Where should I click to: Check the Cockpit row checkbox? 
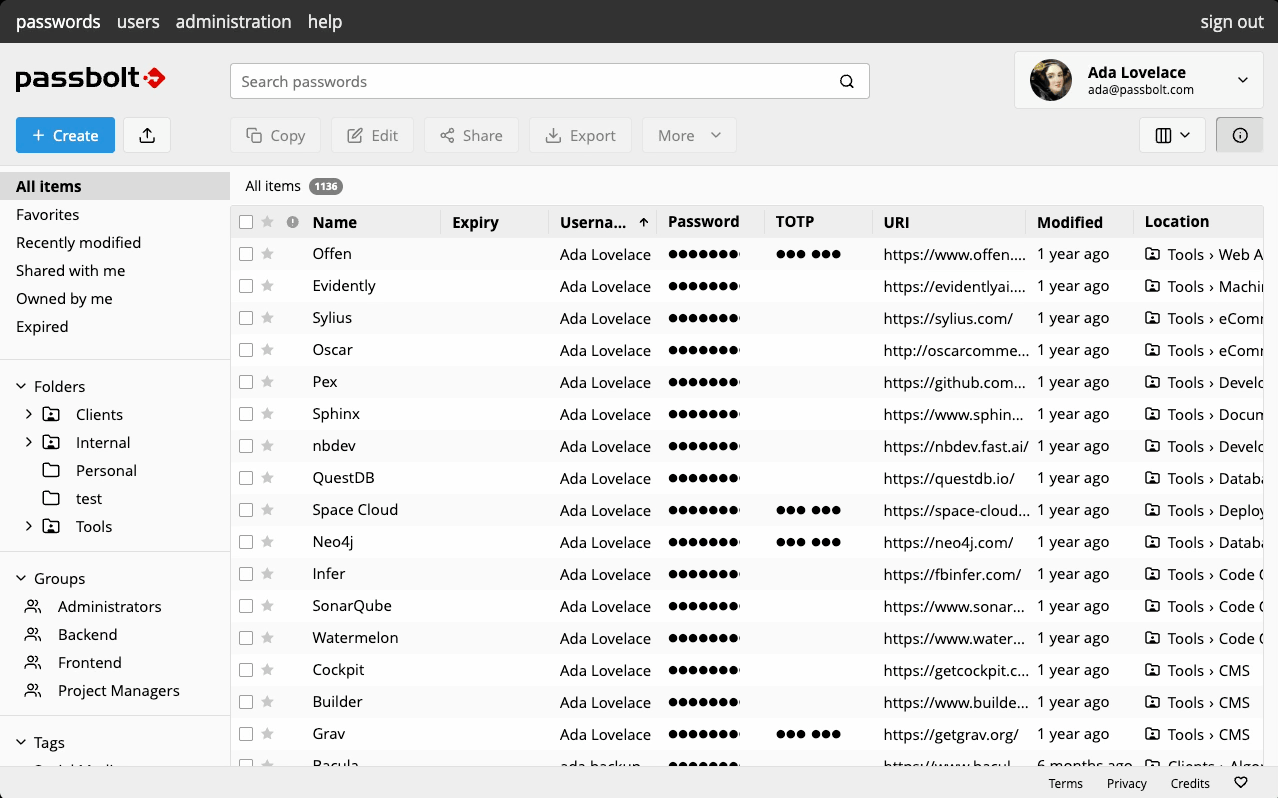coord(246,670)
